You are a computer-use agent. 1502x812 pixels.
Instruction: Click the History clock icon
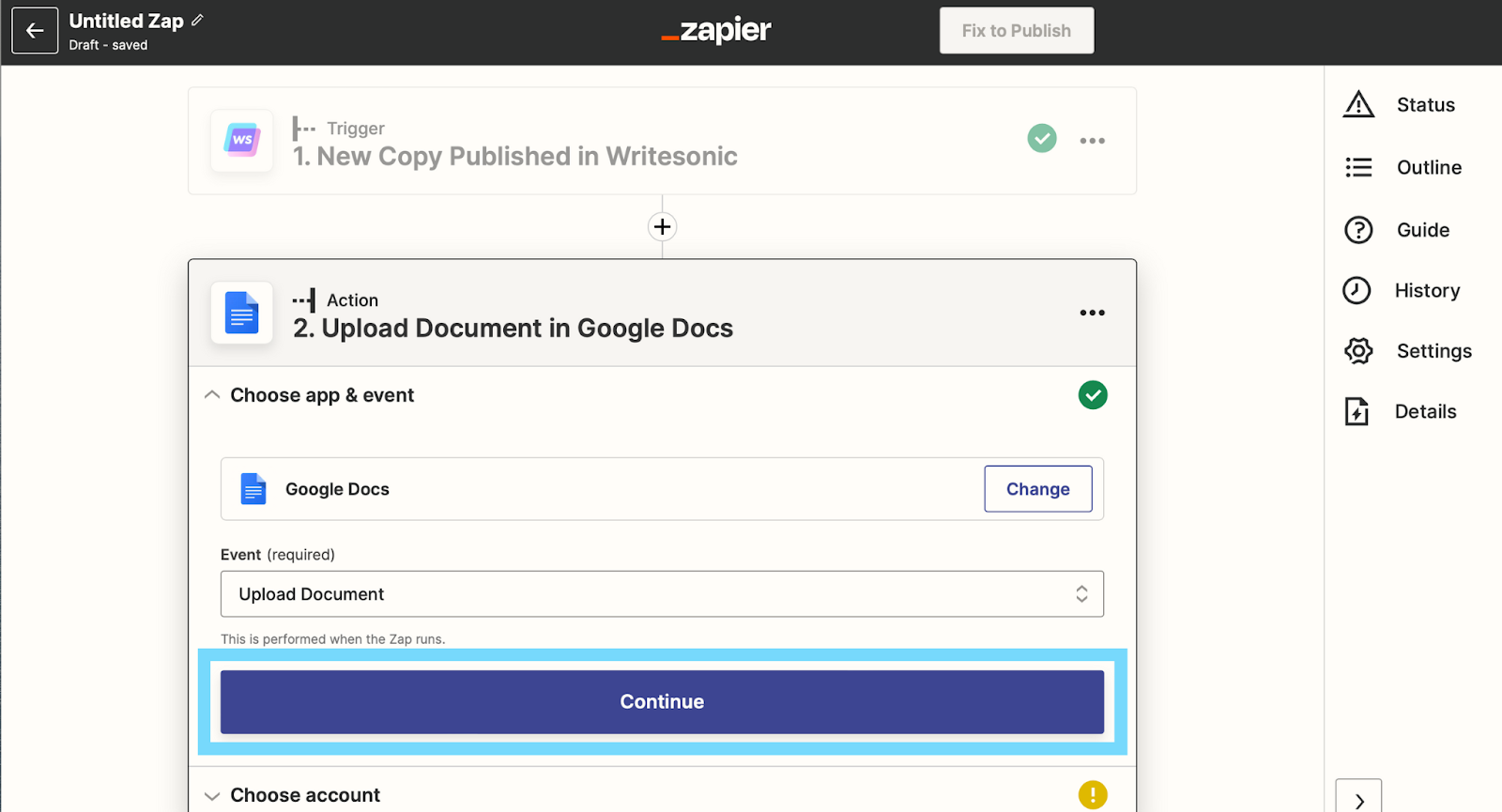tap(1356, 290)
